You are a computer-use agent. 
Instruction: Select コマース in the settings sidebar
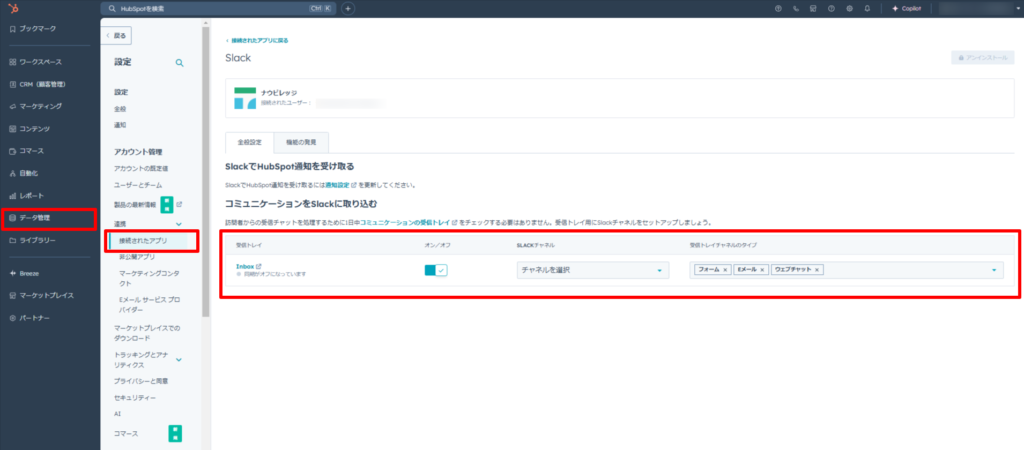(126, 433)
